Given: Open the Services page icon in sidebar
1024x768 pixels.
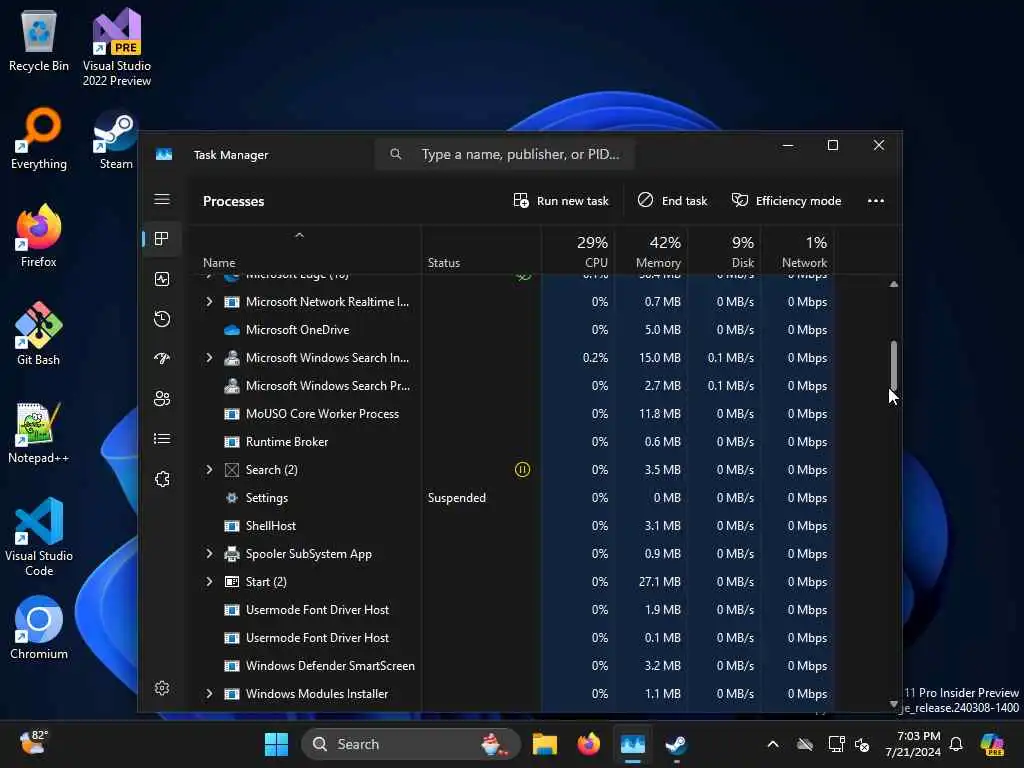Looking at the screenshot, I should point(162,479).
